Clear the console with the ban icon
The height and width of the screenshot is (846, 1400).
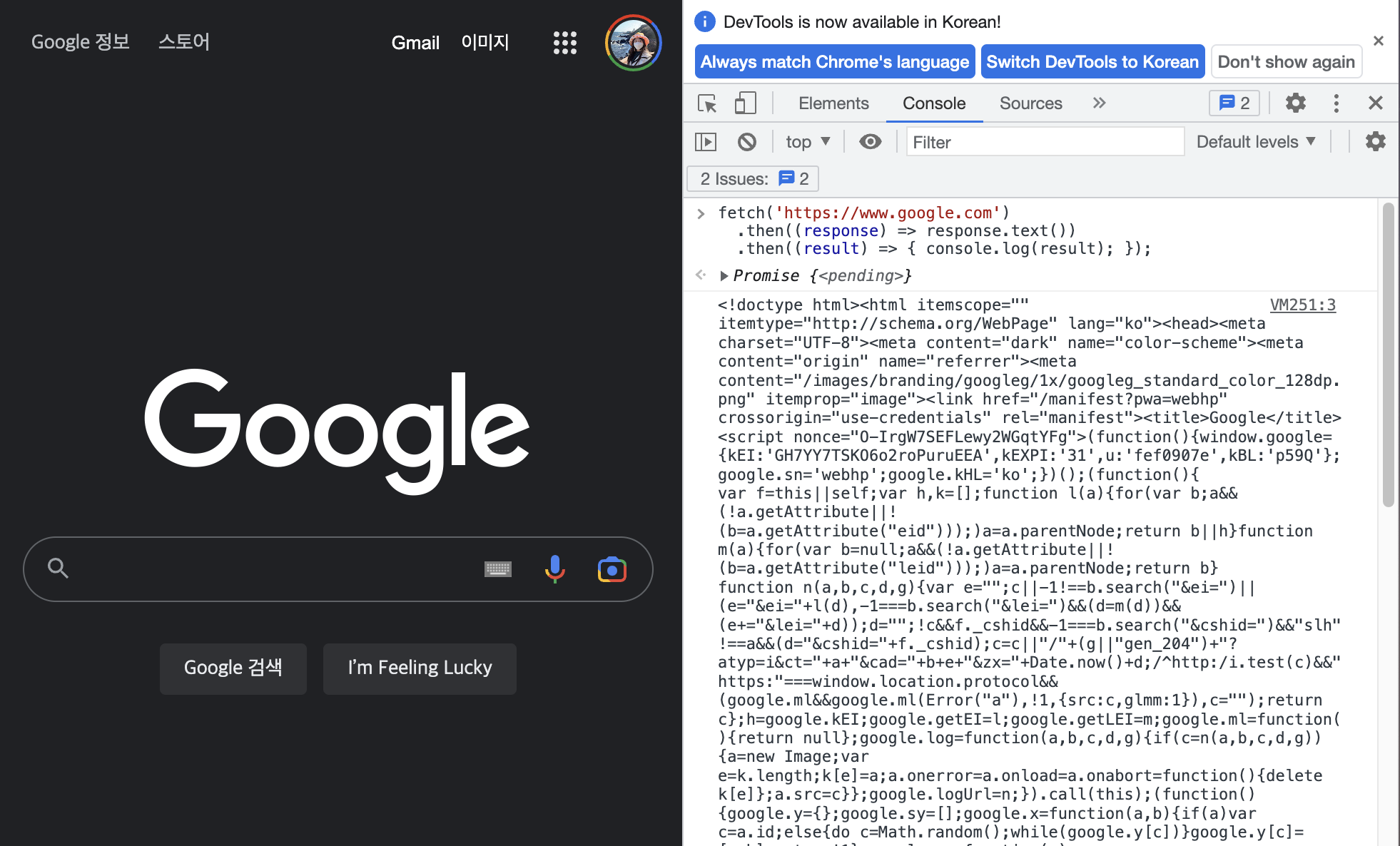(x=746, y=142)
